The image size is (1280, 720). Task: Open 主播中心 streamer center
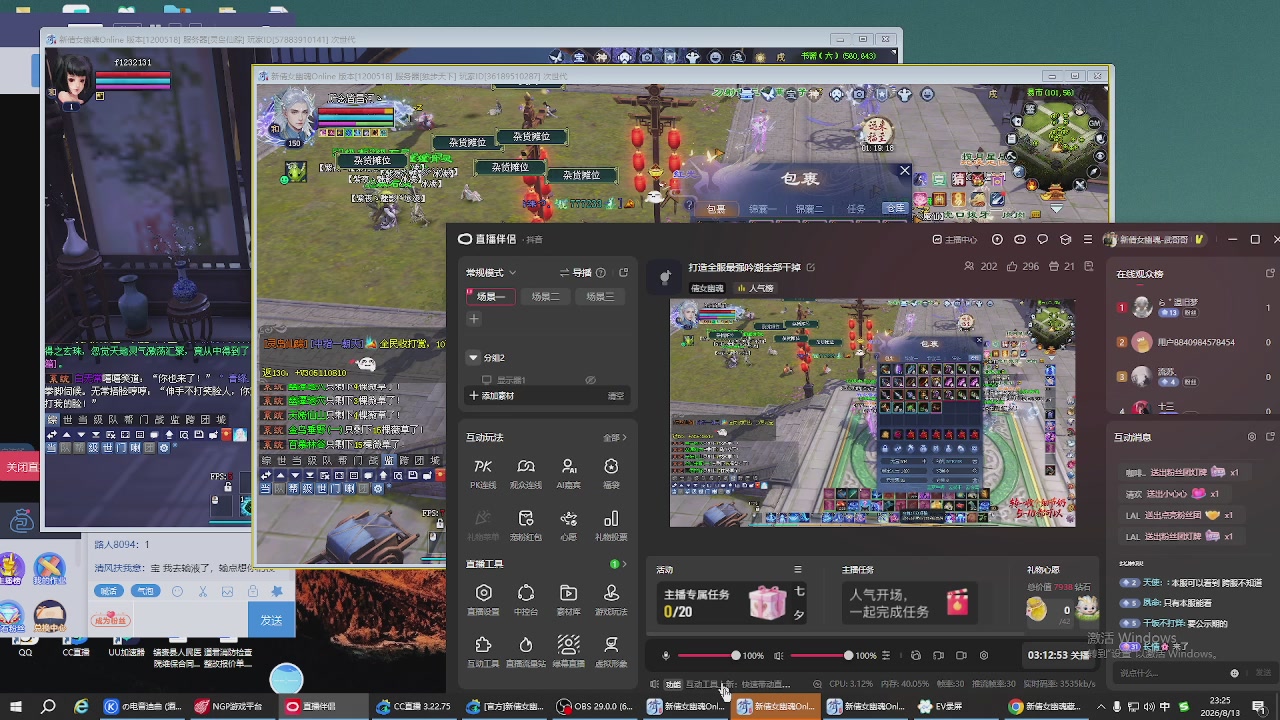(x=955, y=240)
